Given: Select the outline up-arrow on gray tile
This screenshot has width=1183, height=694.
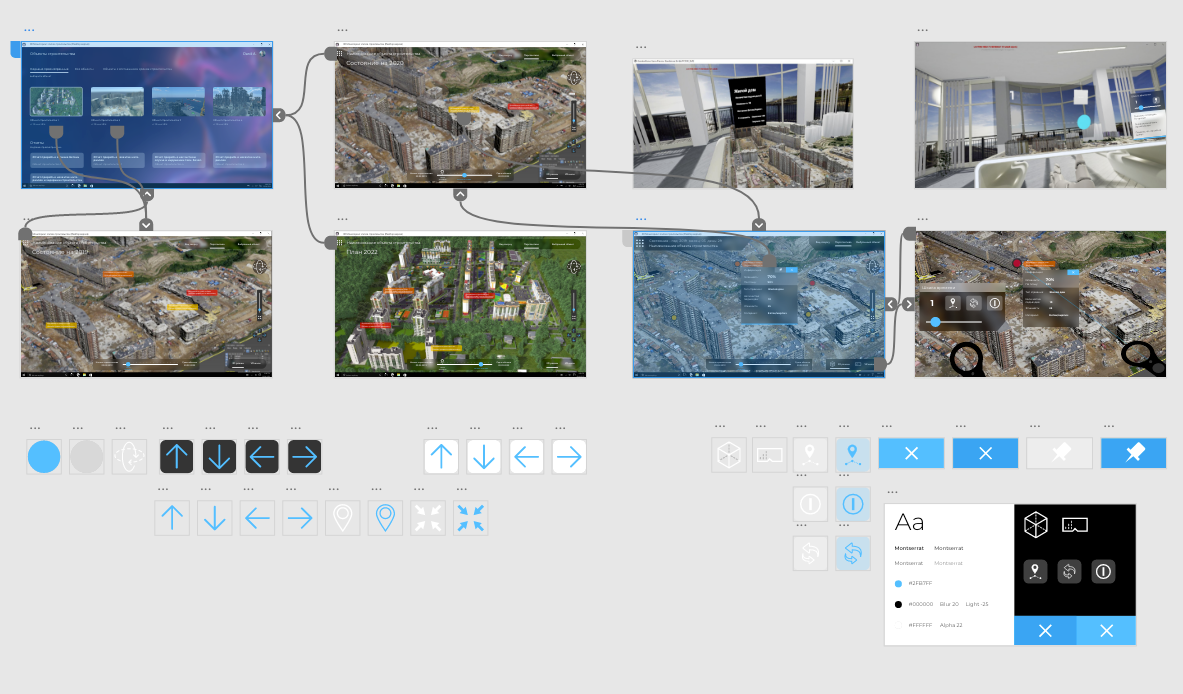Looking at the screenshot, I should (x=172, y=518).
